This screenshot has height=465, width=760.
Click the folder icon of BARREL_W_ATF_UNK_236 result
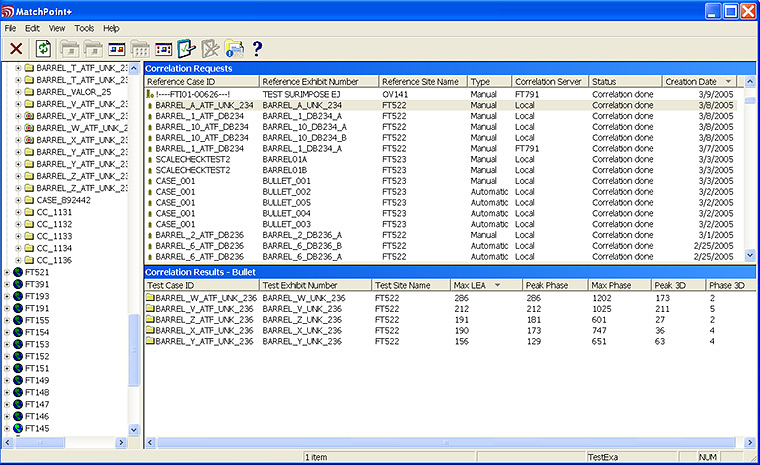[x=150, y=297]
